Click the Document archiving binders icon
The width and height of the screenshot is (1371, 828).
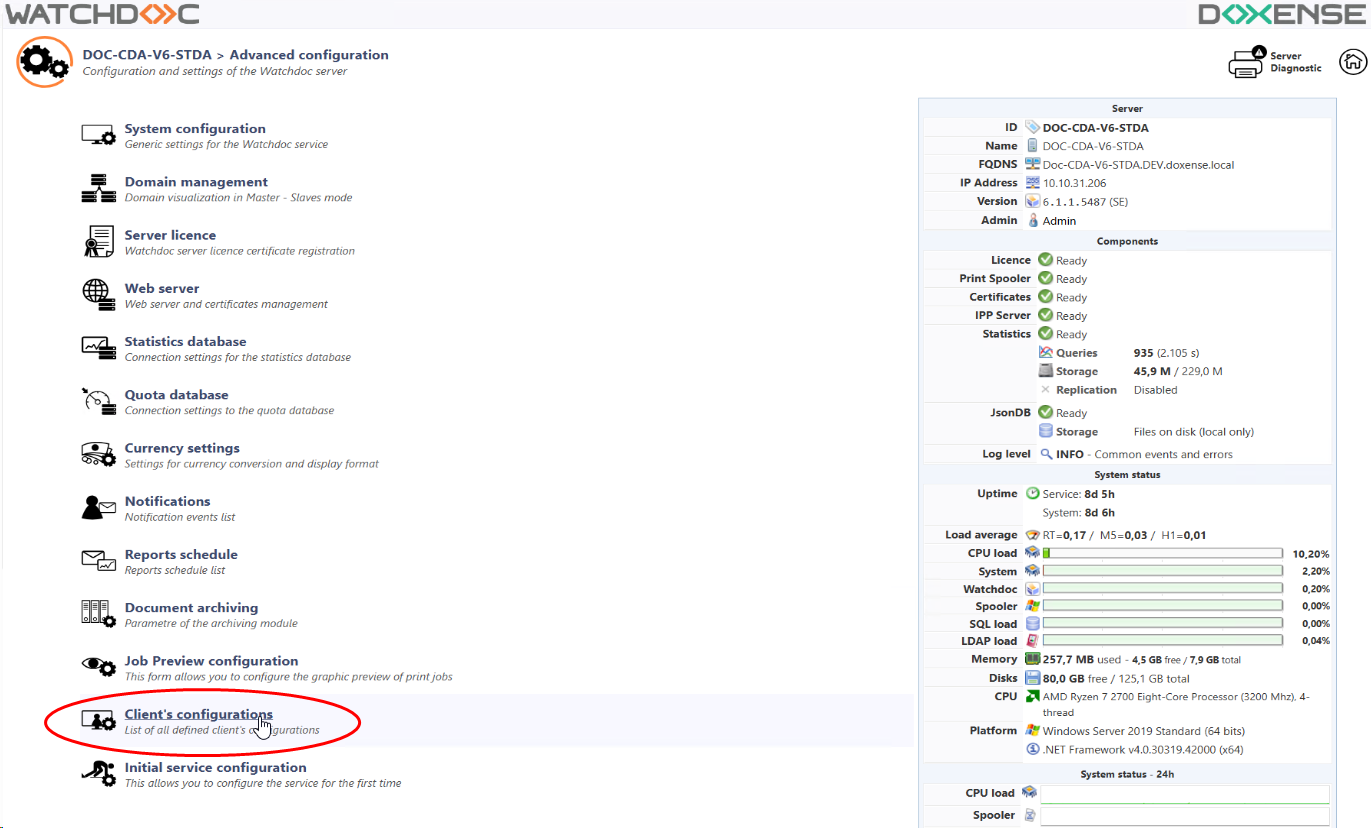point(99,613)
